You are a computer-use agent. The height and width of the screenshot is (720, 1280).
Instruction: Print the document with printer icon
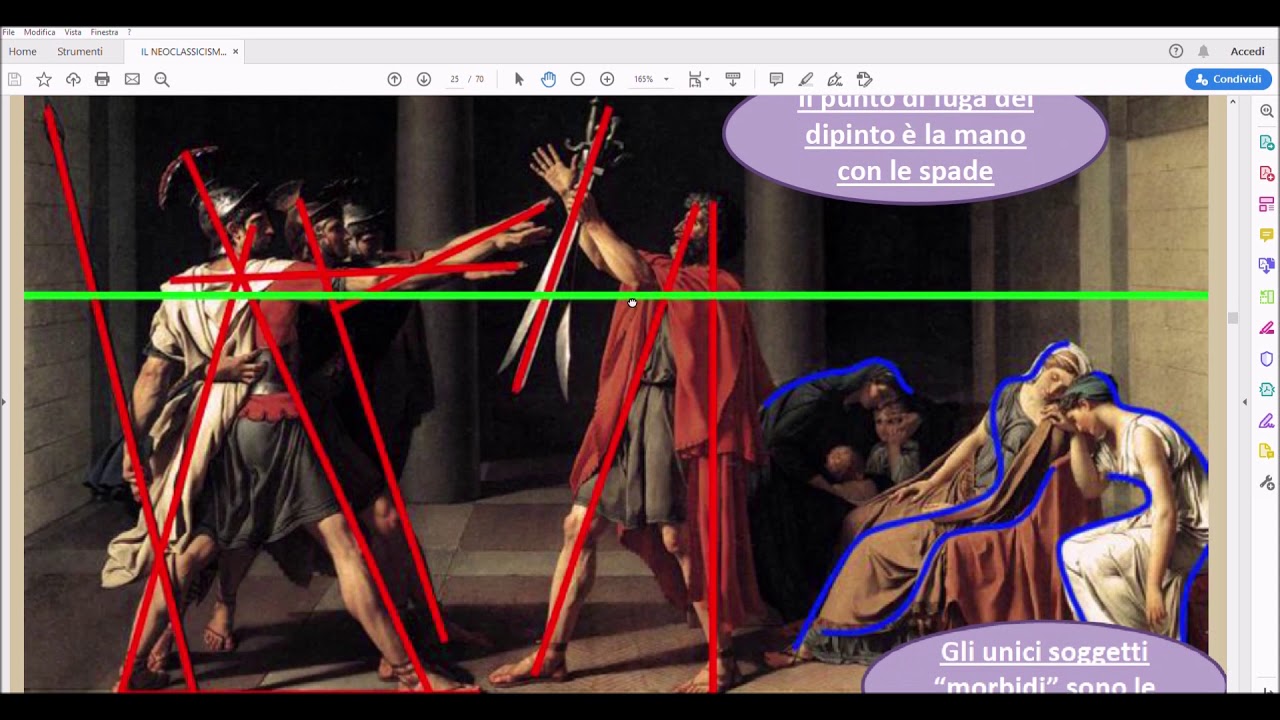102,79
